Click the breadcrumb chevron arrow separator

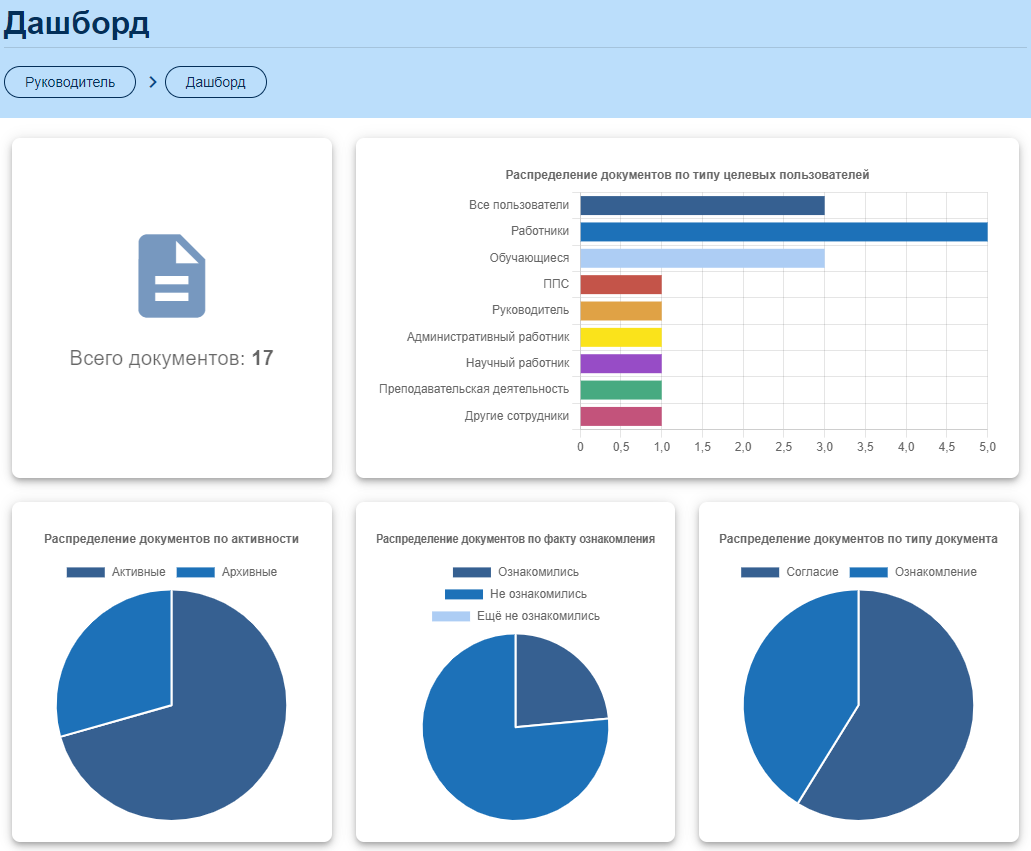(153, 82)
